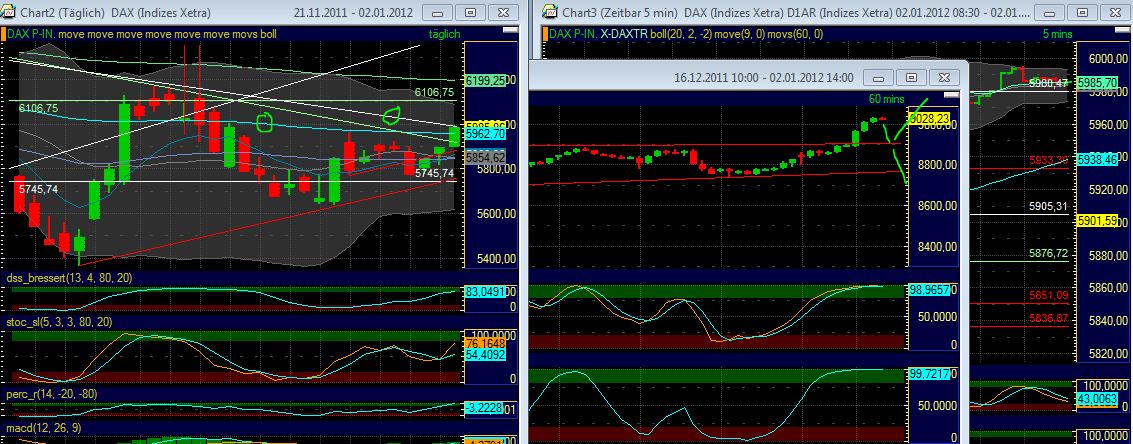The image size is (1133, 444).
Task: Maximize the Chart2 daily window
Action: coord(470,13)
